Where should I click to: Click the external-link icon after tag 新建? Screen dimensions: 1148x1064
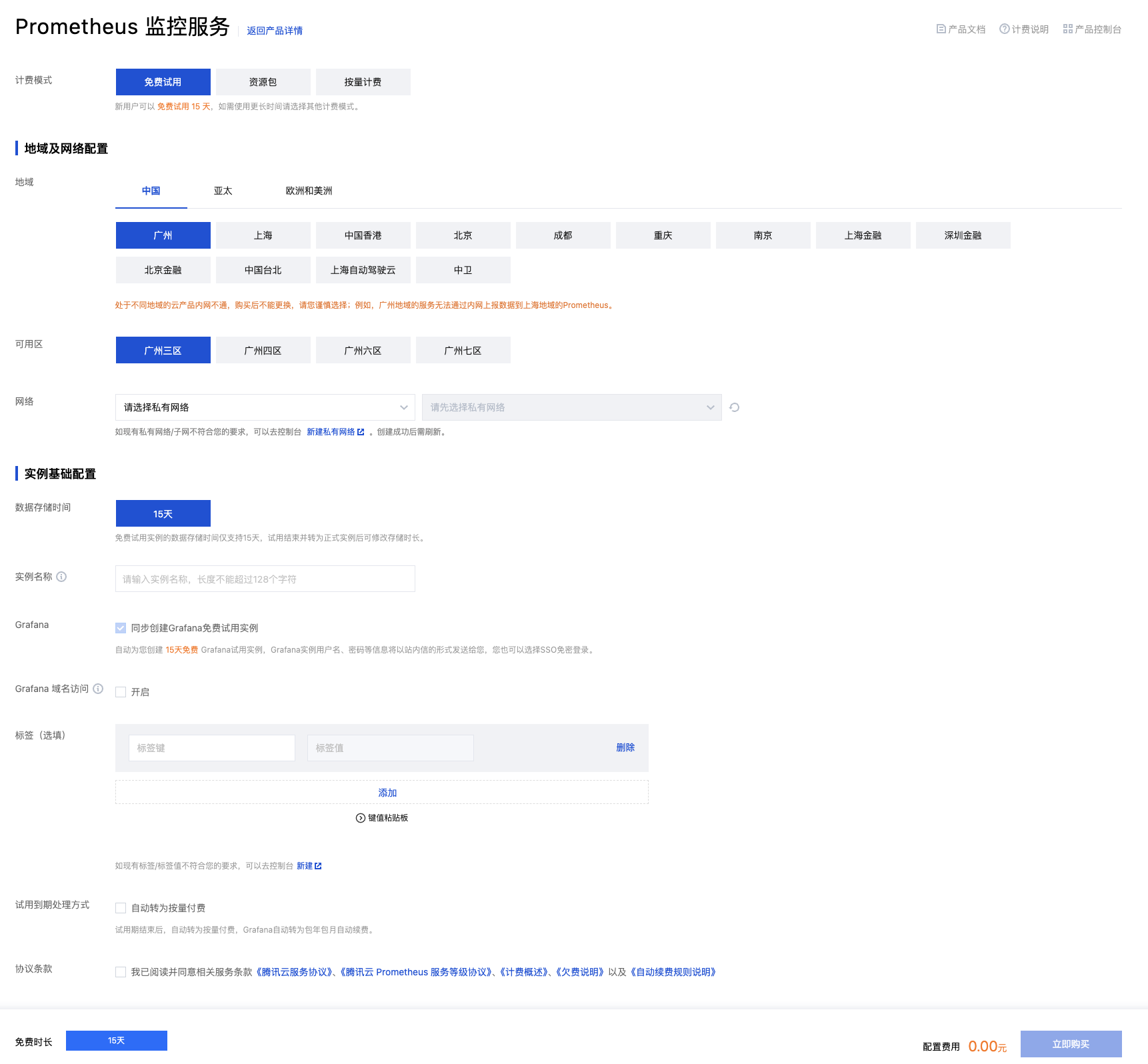click(x=318, y=866)
